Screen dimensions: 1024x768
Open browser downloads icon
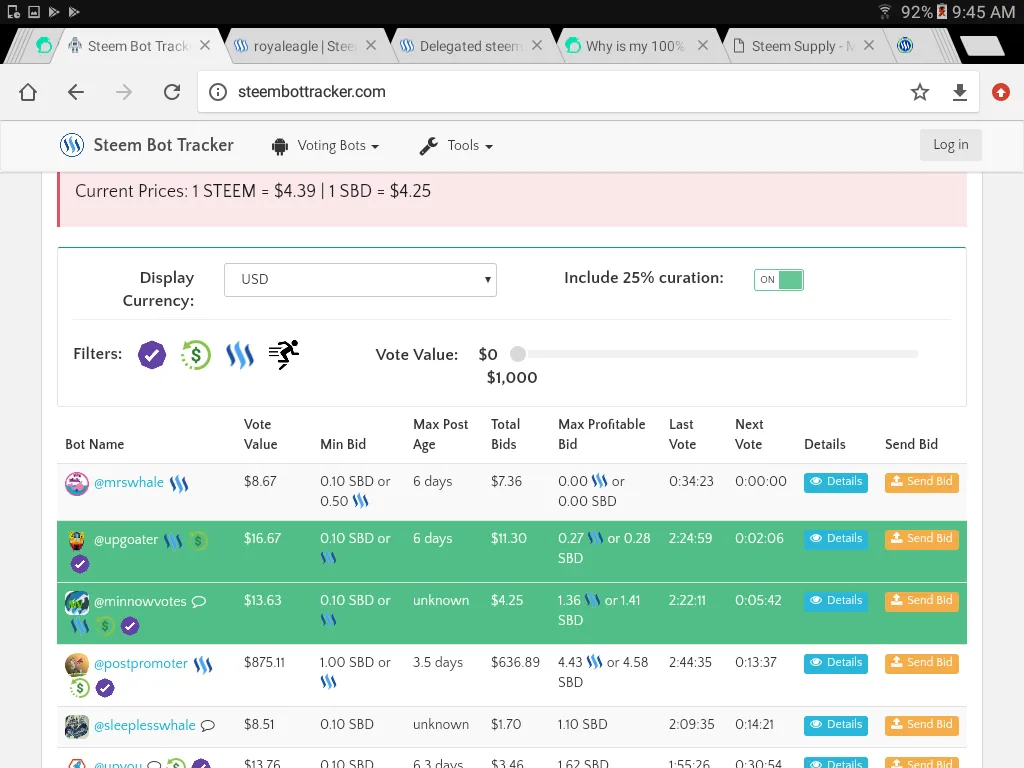[959, 92]
